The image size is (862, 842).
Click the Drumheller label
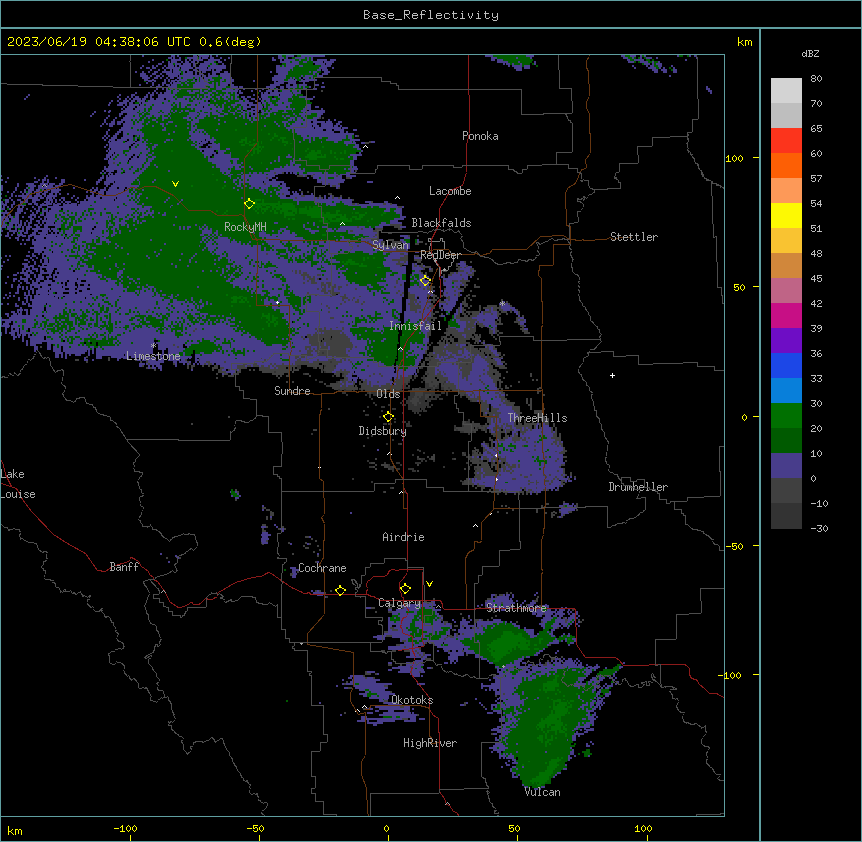tap(638, 487)
